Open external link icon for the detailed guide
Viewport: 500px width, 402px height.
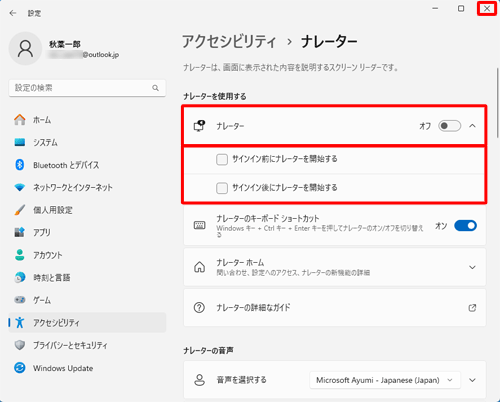(472, 308)
